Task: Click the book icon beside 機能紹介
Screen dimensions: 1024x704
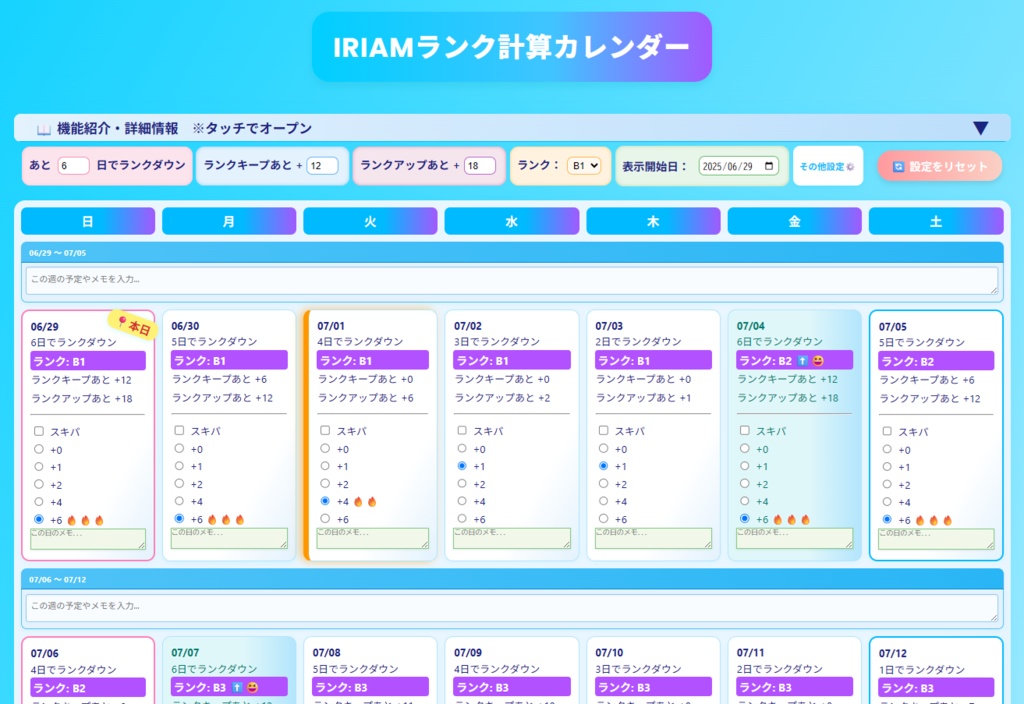Action: coord(44,129)
